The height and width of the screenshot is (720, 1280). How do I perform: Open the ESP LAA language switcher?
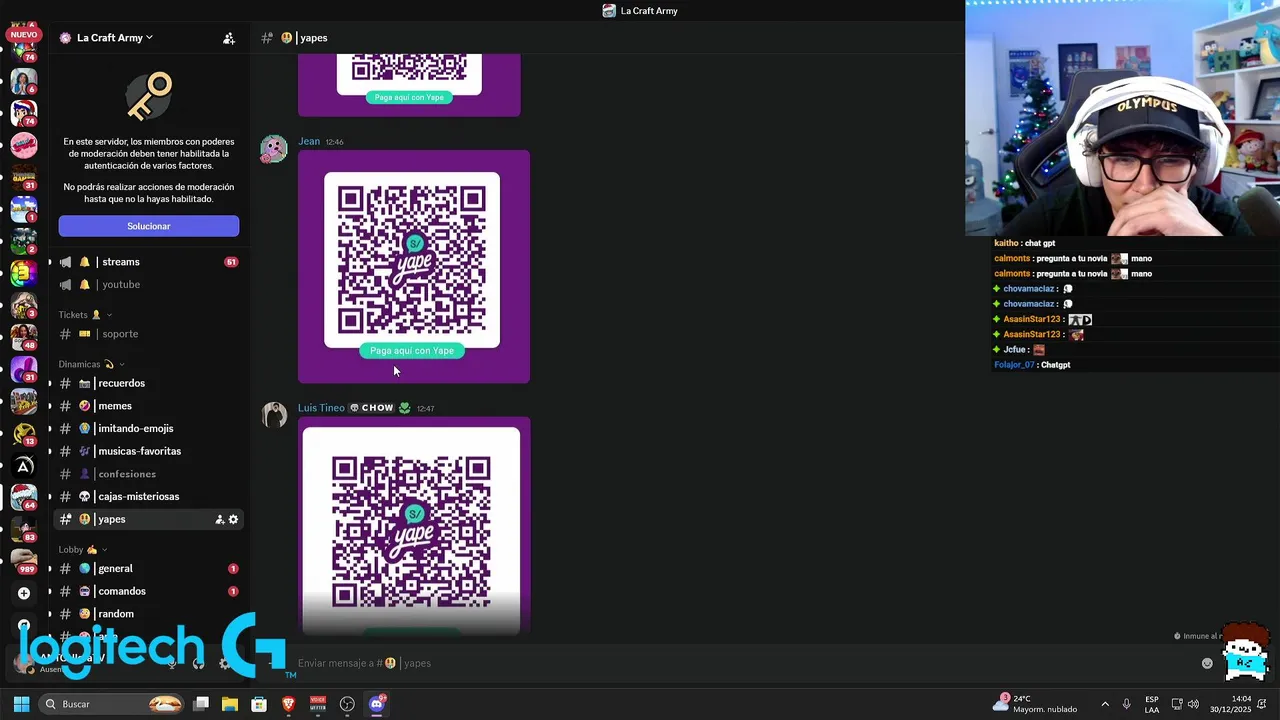(1152, 704)
